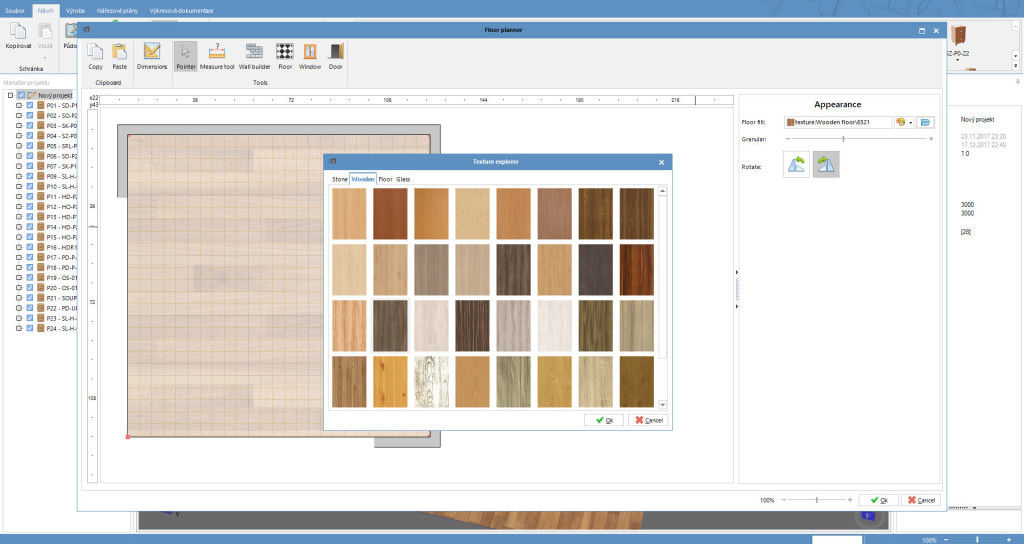The width and height of the screenshot is (1024, 544).
Task: Switch to the Glass texture tab
Action: pos(403,179)
